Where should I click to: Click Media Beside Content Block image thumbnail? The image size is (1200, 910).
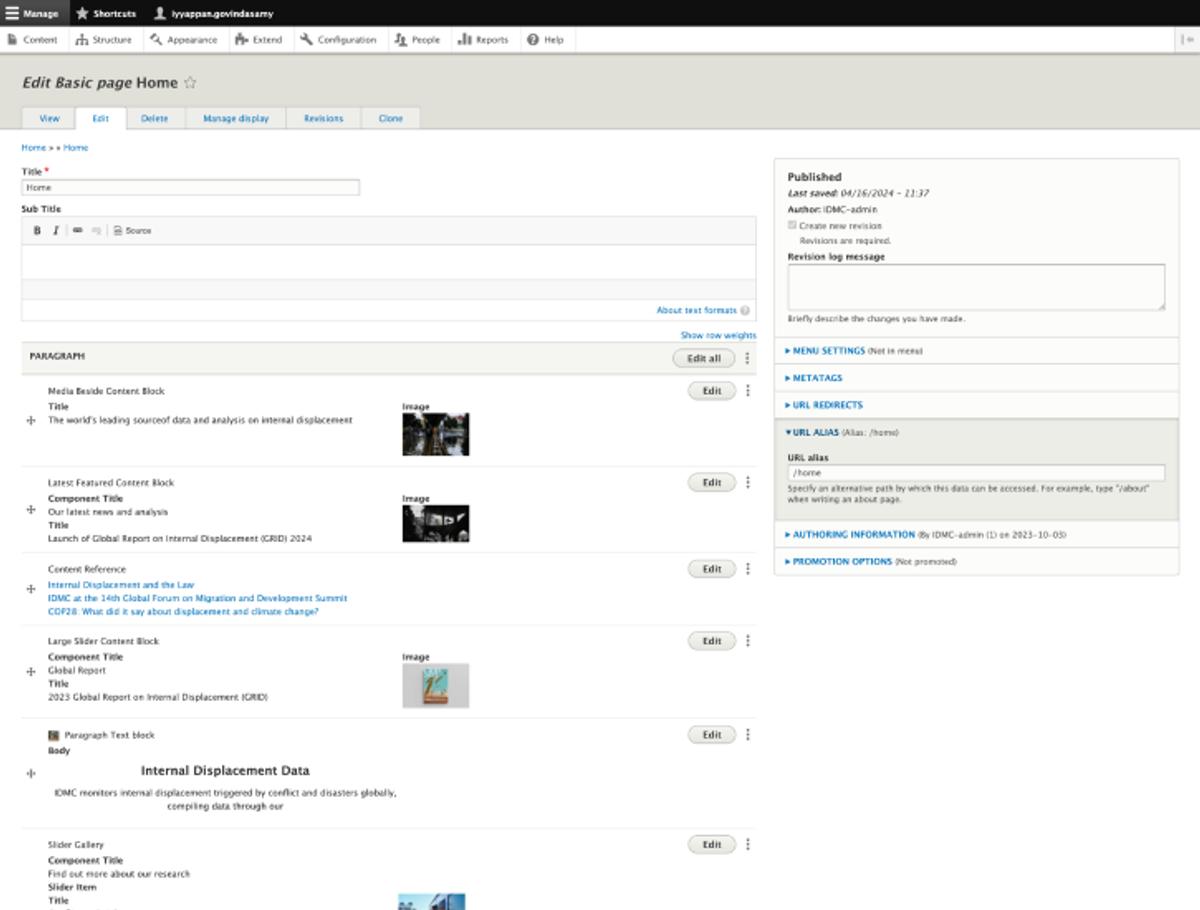point(435,434)
